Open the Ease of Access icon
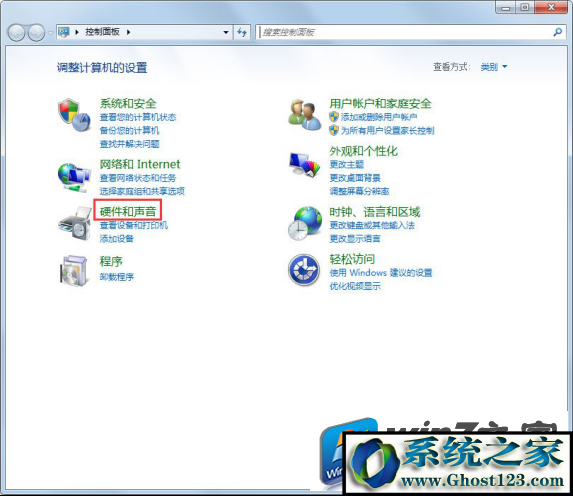This screenshot has width=573, height=496. tap(304, 270)
